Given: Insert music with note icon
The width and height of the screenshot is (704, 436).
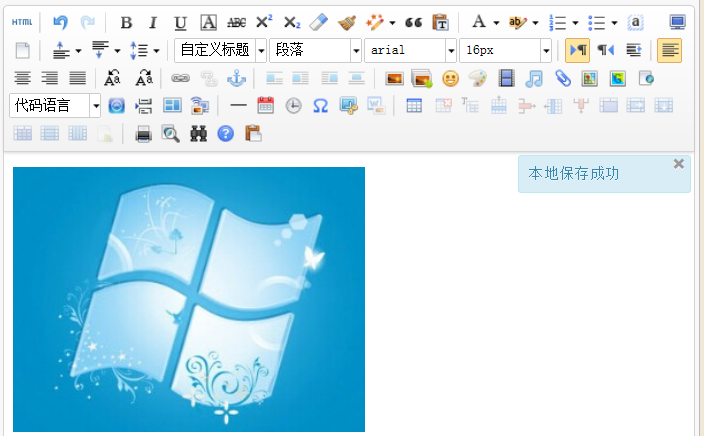Looking at the screenshot, I should coord(534,79).
